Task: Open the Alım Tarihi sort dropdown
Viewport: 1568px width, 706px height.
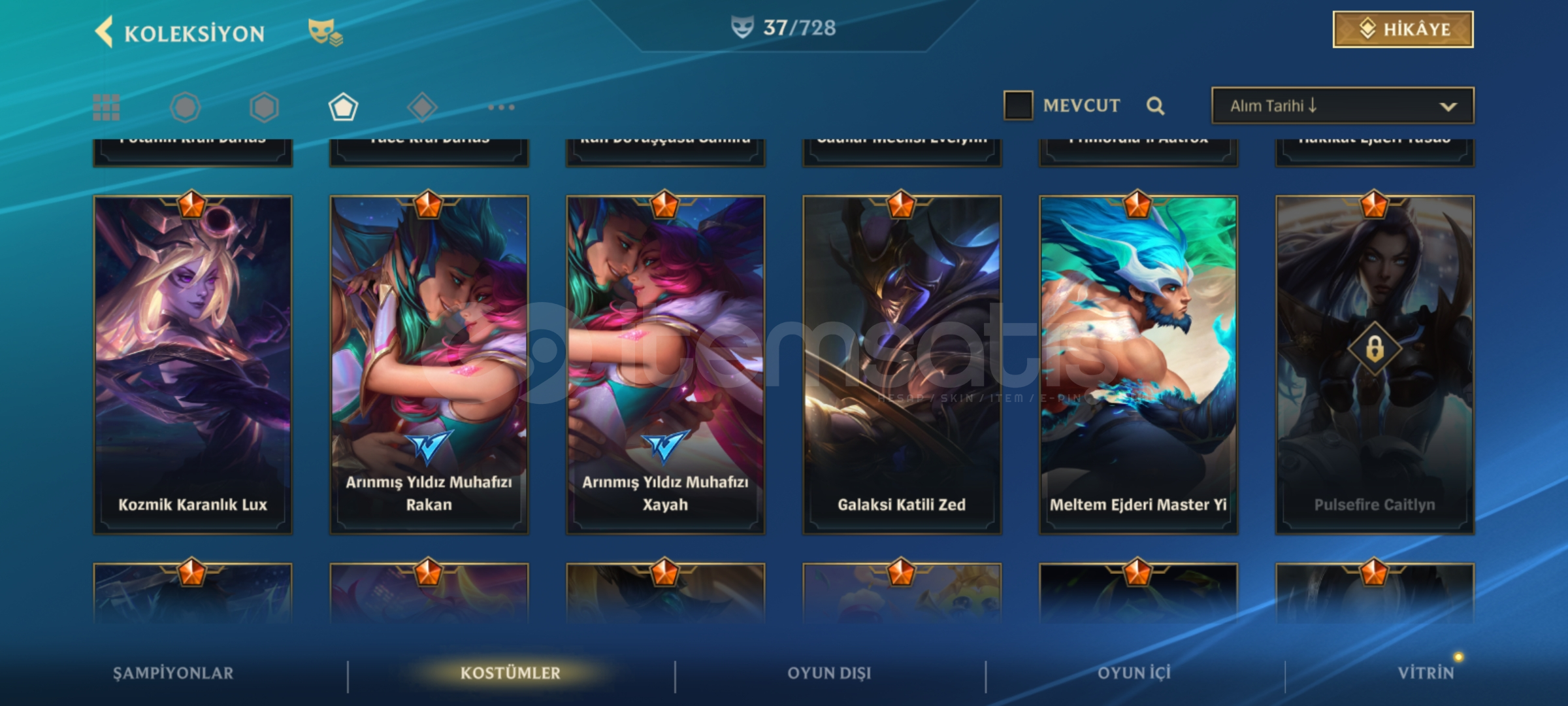Action: coord(1343,106)
